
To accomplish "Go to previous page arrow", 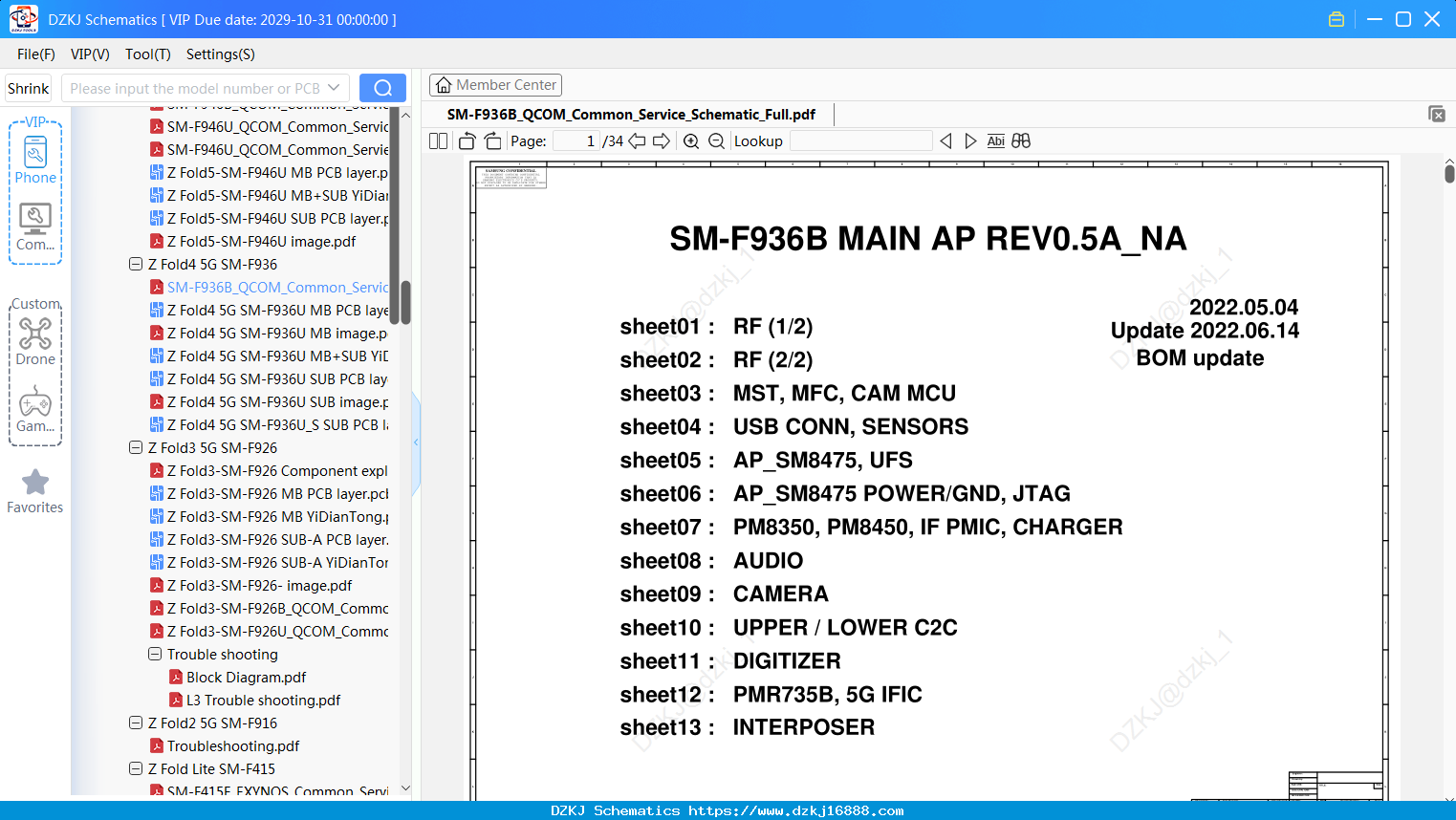I will pyautogui.click(x=637, y=141).
